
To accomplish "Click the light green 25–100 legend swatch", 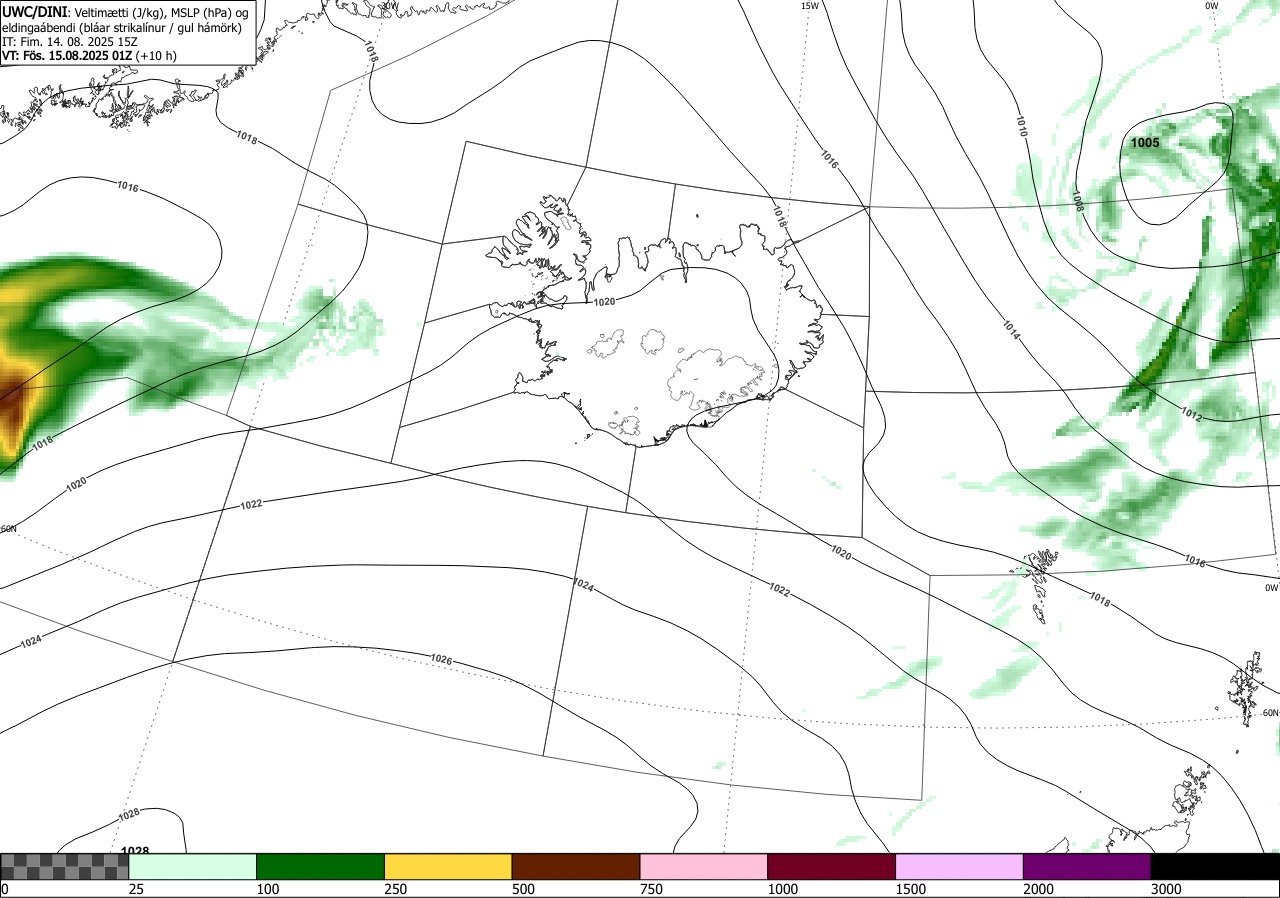I will pos(192,866).
